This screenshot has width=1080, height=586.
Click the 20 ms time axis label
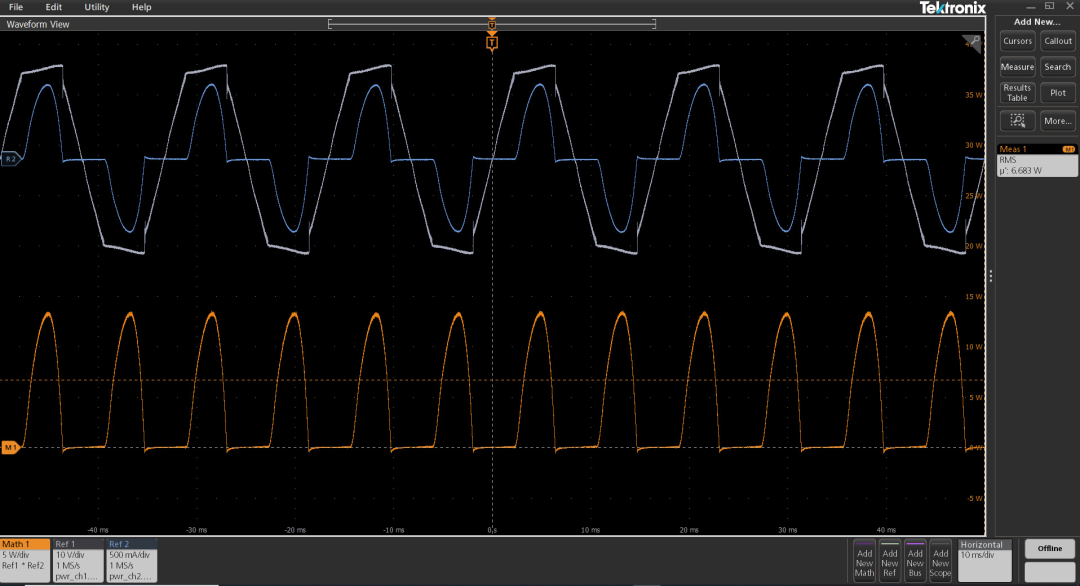pos(689,530)
